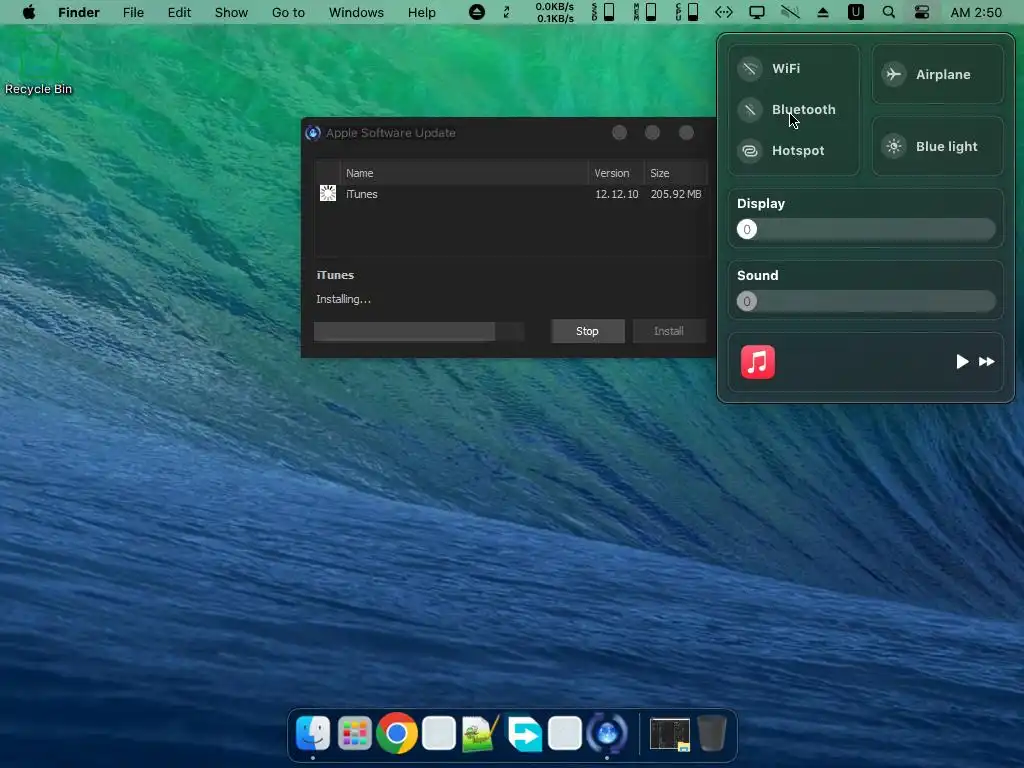Image resolution: width=1024 pixels, height=768 pixels.
Task: Skip forward to next track
Action: 986,362
